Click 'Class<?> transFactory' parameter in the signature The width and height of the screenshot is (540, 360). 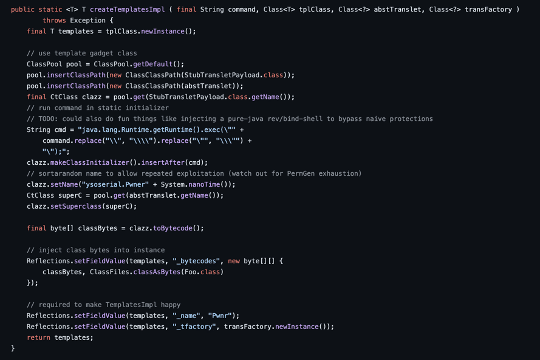[x=470, y=10]
